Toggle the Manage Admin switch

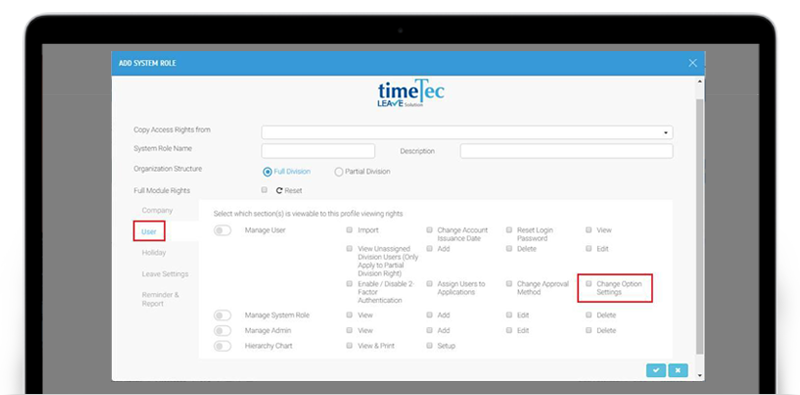(x=222, y=331)
